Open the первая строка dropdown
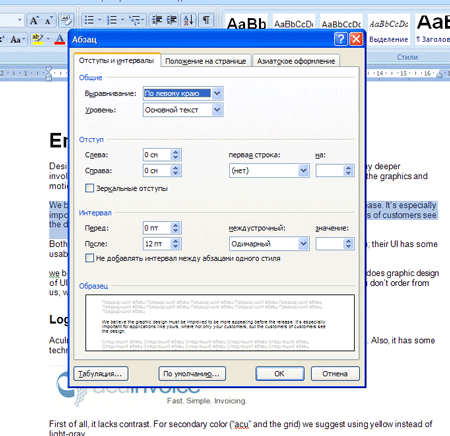This screenshot has height=436, width=450. tap(269, 171)
